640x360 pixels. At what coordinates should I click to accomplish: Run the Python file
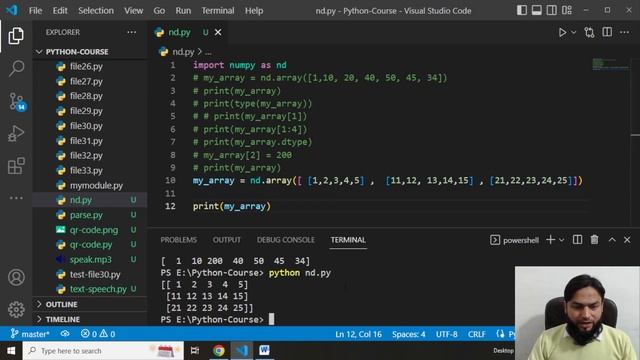pyautogui.click(x=562, y=32)
